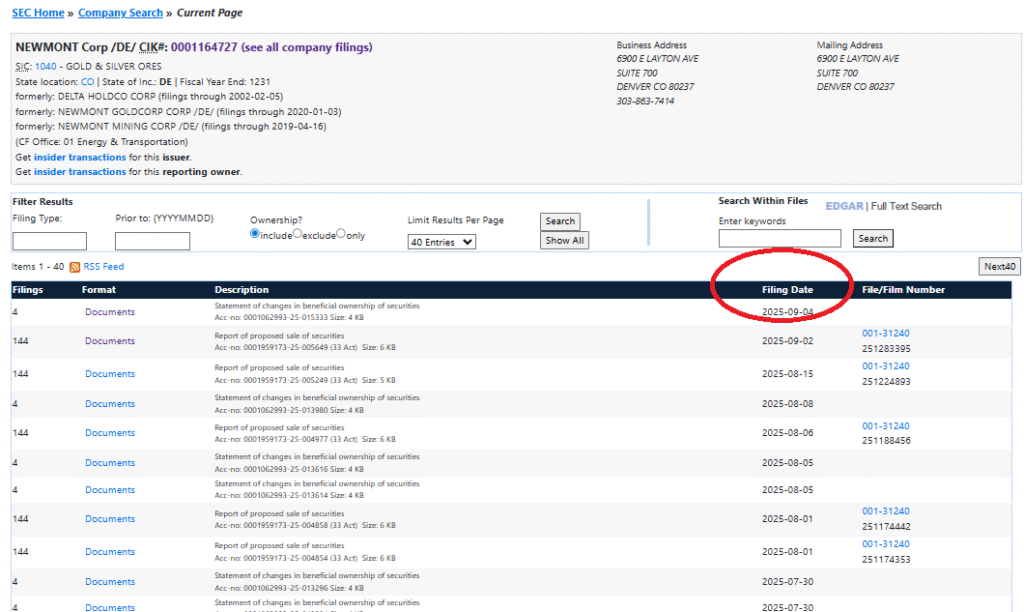The height and width of the screenshot is (612, 1024).
Task: Open file number link above film 251224893
Action: (886, 366)
